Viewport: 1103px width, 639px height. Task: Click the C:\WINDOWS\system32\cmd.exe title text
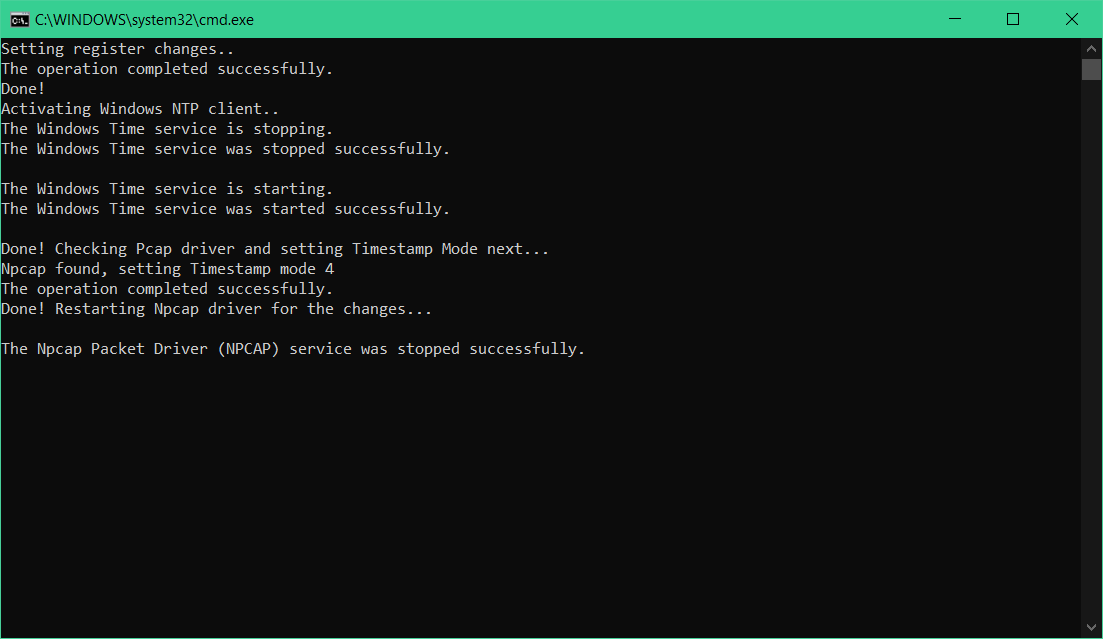(144, 20)
